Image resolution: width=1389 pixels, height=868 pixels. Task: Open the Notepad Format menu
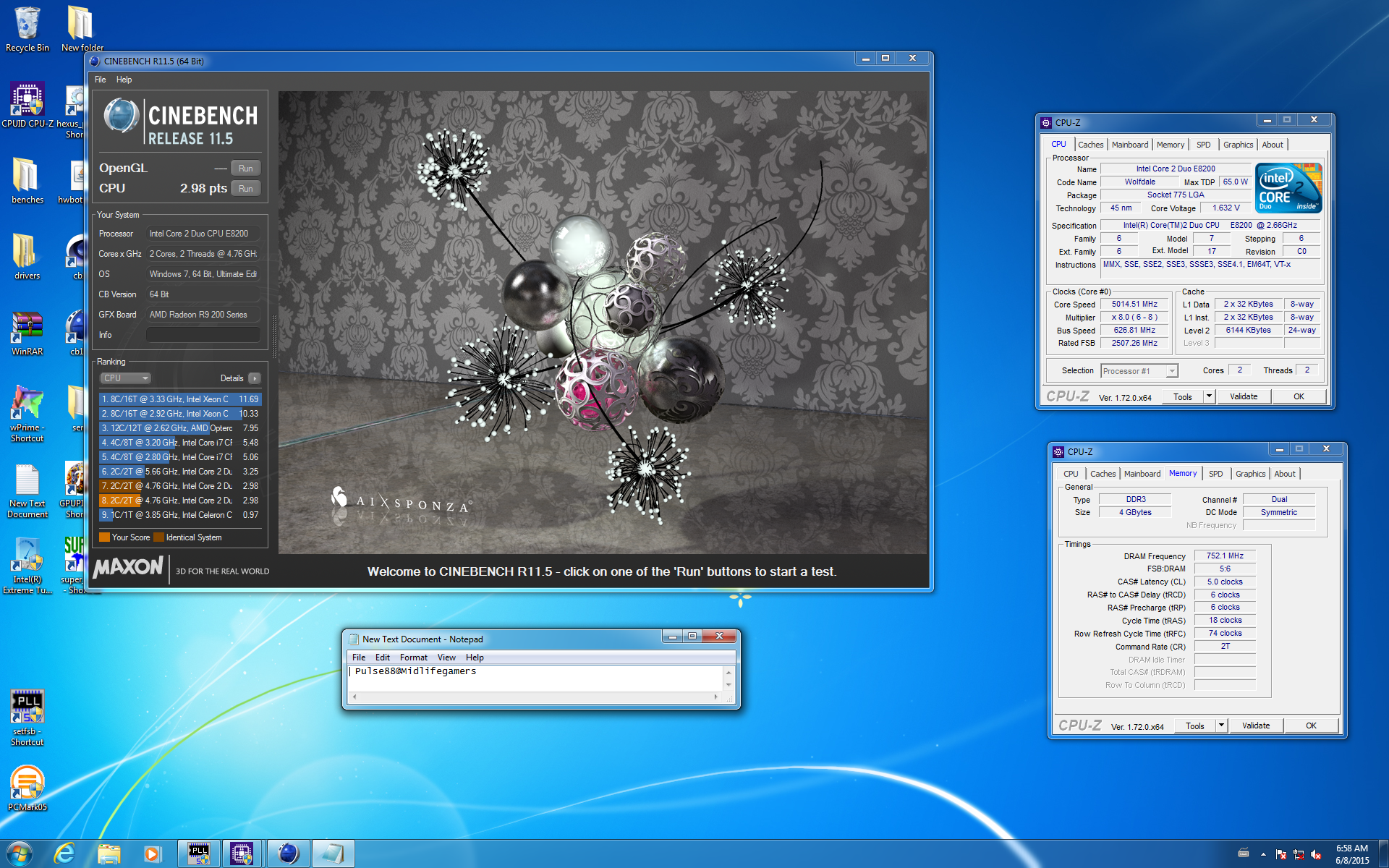click(414, 658)
